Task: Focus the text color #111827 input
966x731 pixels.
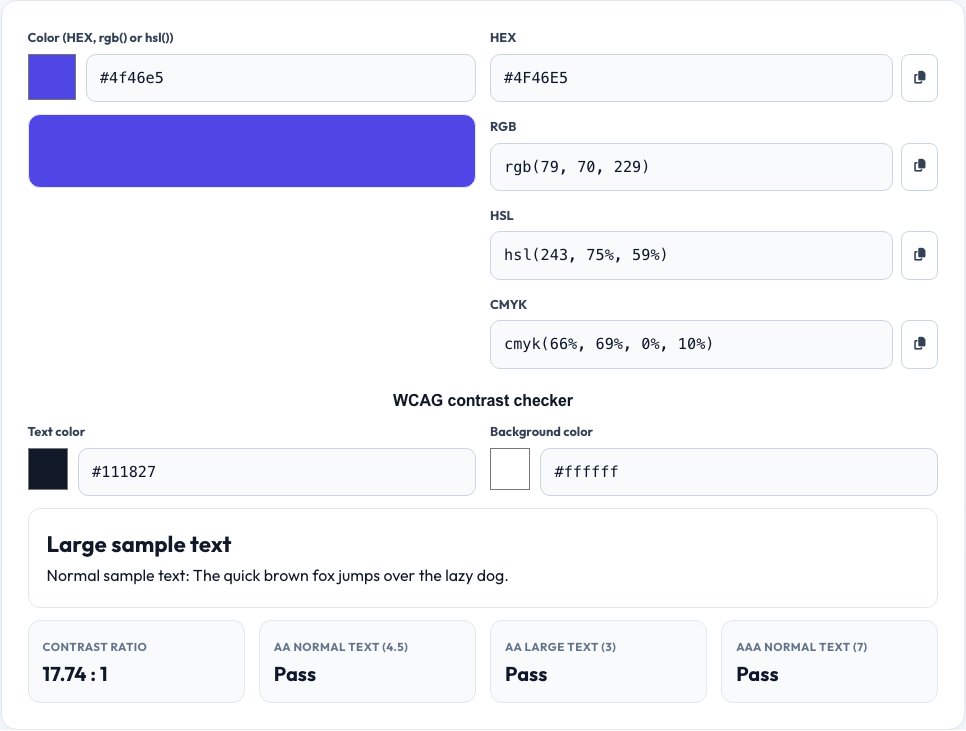Action: (x=277, y=472)
